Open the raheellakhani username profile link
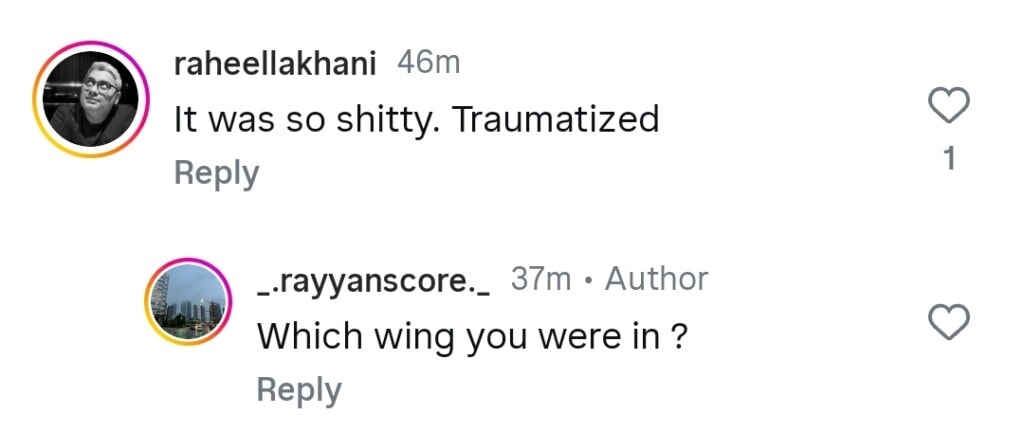1024x432 pixels. pyautogui.click(x=275, y=64)
